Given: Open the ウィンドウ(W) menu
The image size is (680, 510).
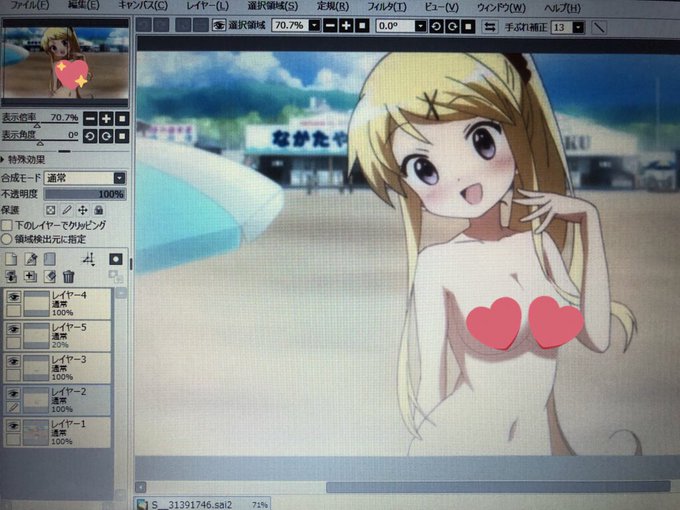Looking at the screenshot, I should [501, 8].
